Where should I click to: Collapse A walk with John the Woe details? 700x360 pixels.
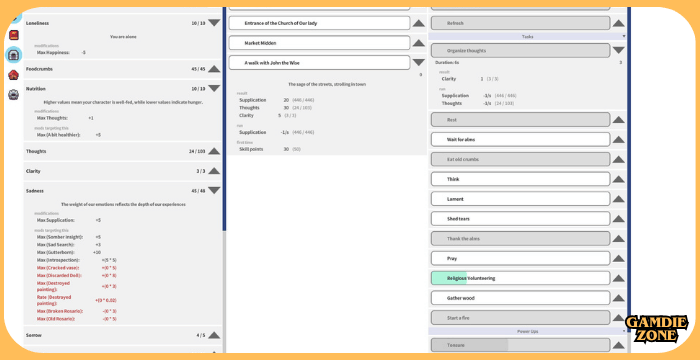pyautogui.click(x=419, y=63)
